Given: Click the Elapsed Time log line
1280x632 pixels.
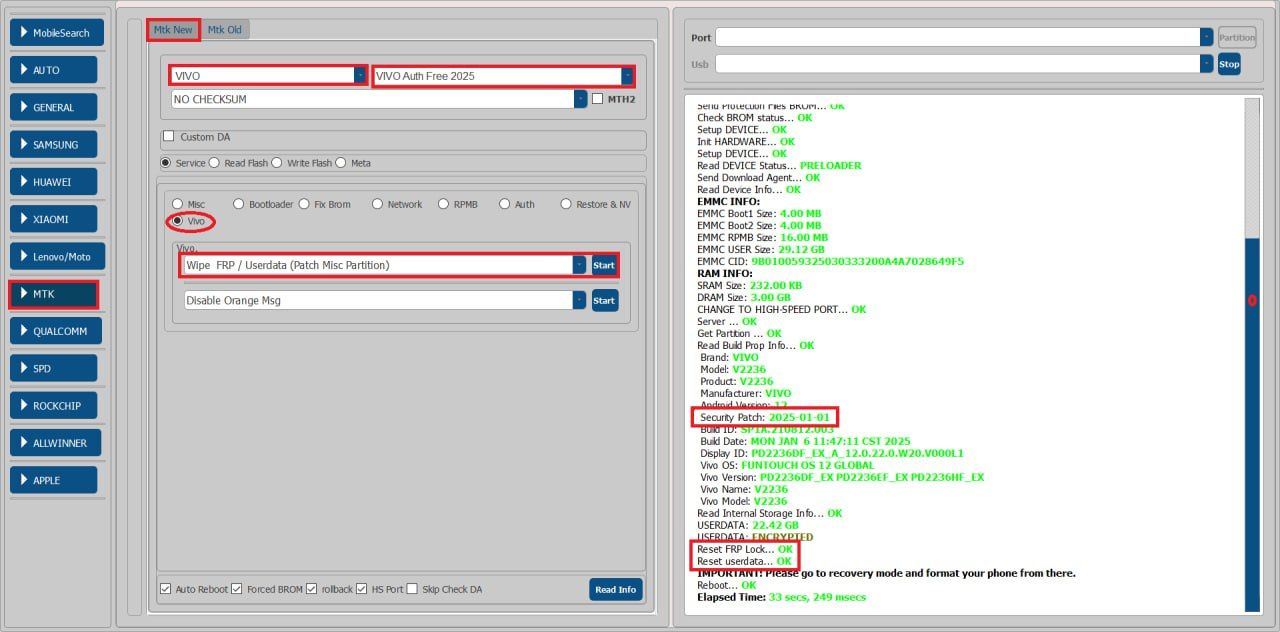Looking at the screenshot, I should 781,597.
